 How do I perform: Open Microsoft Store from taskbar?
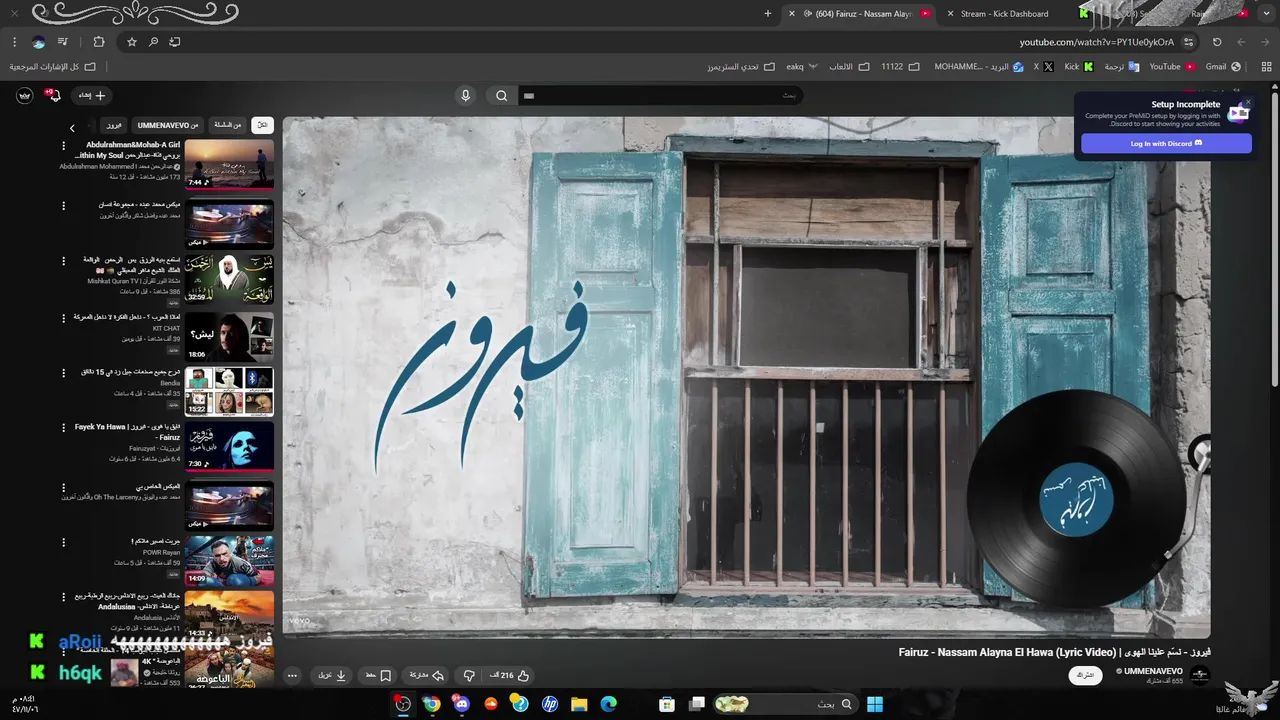(667, 704)
